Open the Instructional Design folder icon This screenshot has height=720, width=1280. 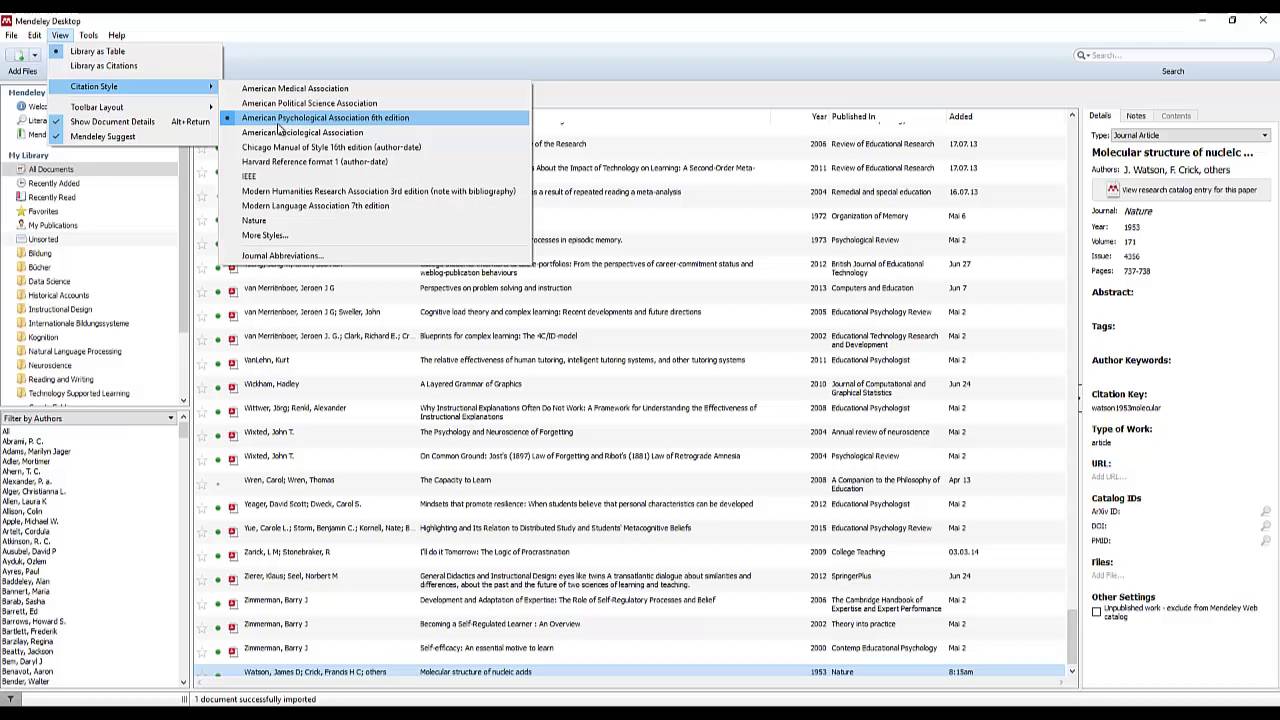point(21,310)
